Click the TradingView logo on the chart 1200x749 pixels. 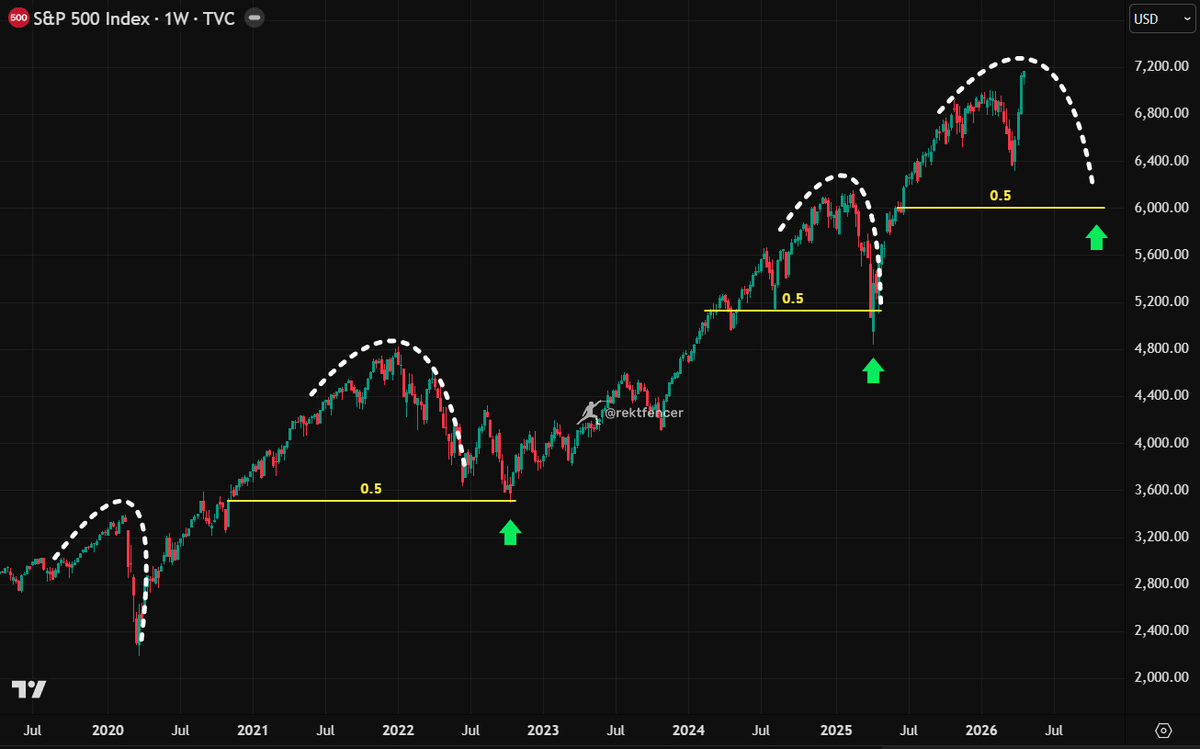pyautogui.click(x=29, y=689)
